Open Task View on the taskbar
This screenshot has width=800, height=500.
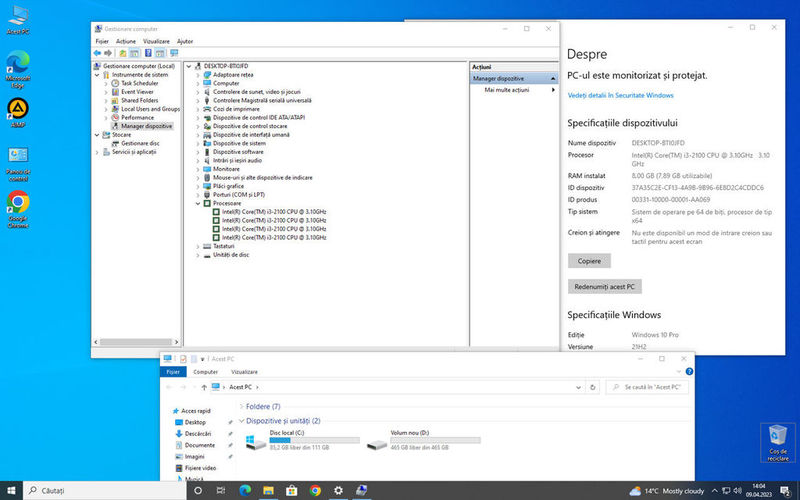220,490
